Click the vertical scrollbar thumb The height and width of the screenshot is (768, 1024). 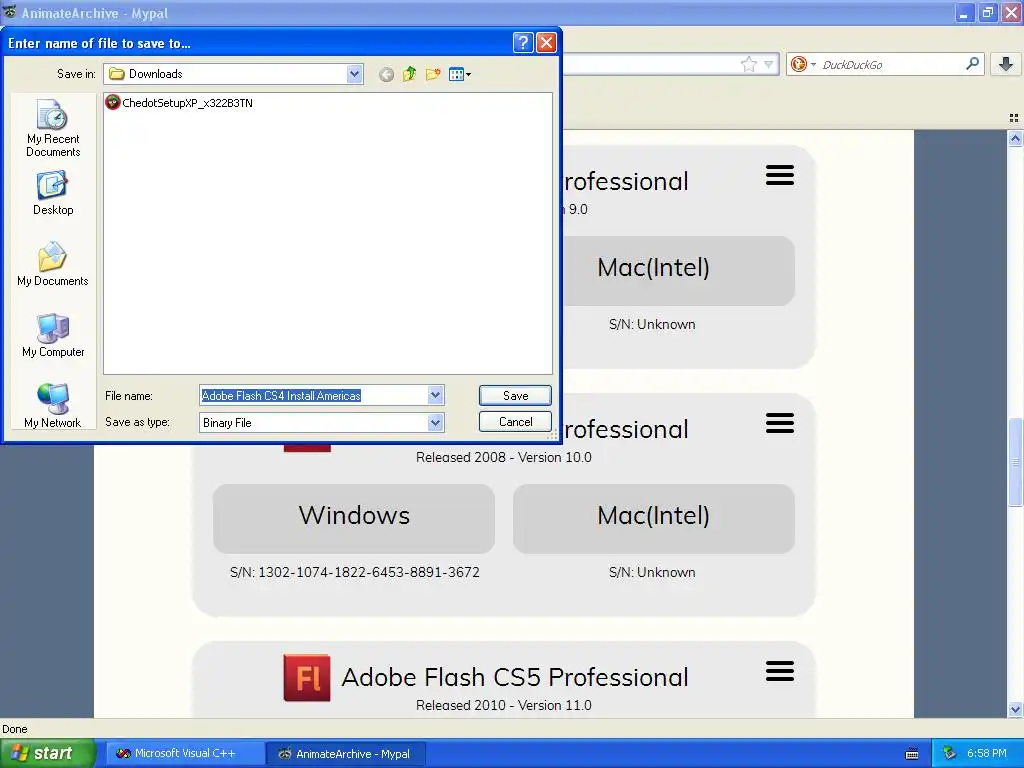click(x=1015, y=461)
